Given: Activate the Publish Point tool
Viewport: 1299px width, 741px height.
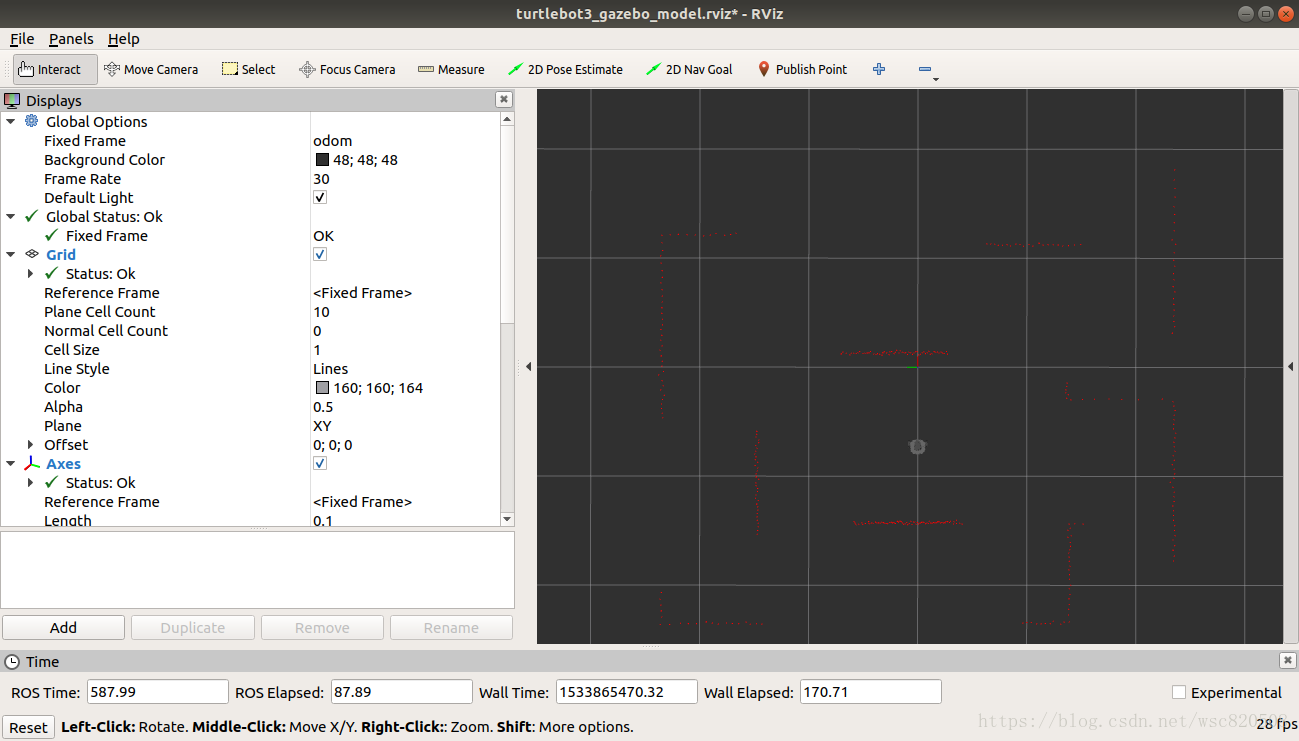Looking at the screenshot, I should (802, 69).
